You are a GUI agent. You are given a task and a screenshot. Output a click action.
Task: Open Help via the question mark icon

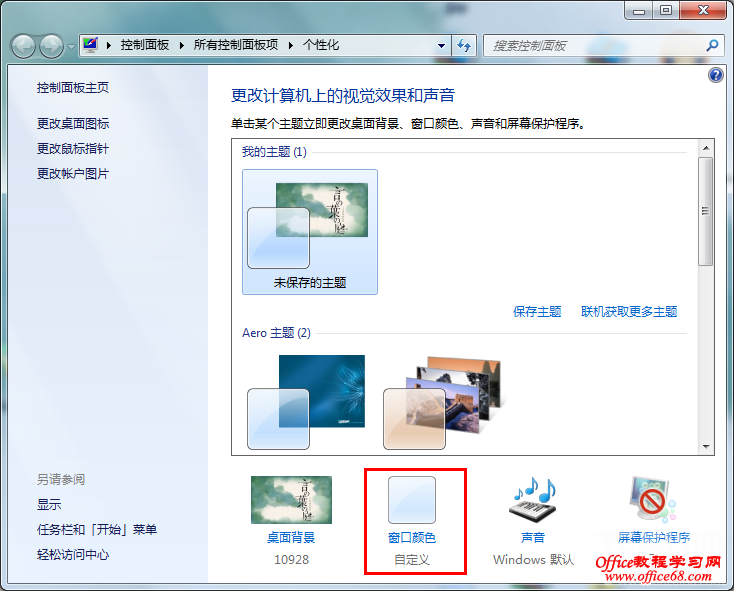[x=716, y=75]
